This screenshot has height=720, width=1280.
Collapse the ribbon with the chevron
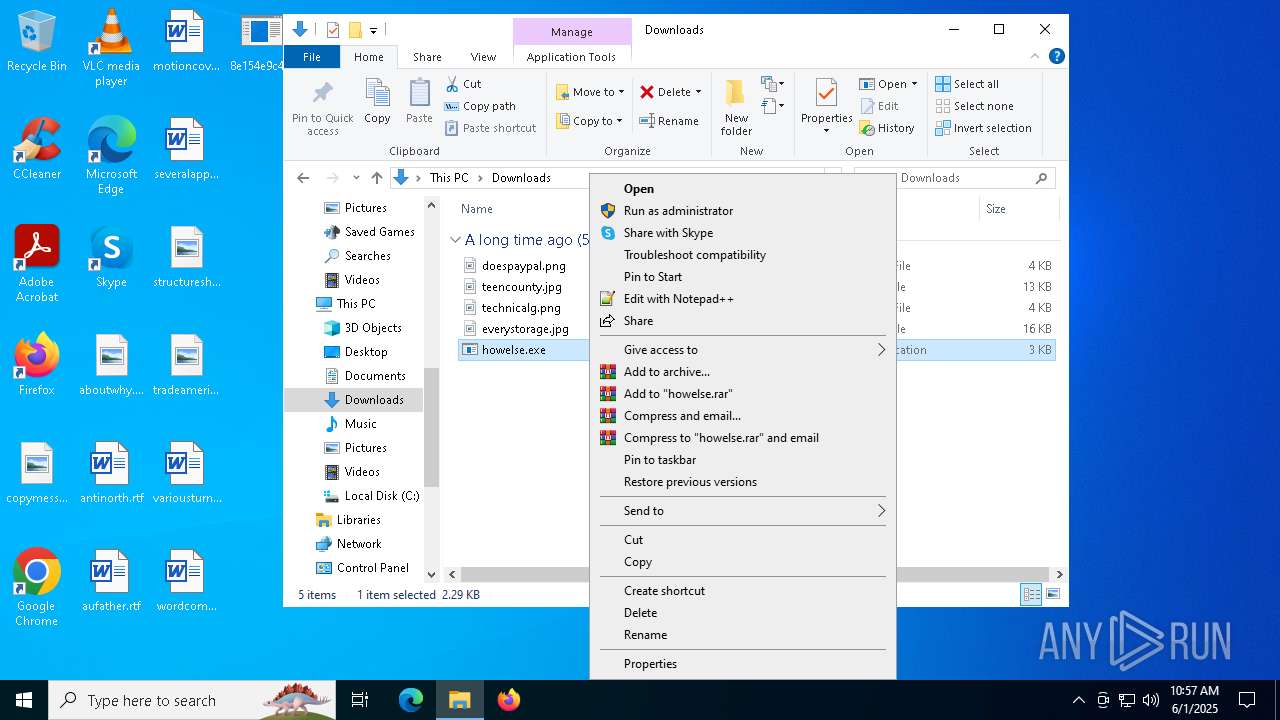1034,56
